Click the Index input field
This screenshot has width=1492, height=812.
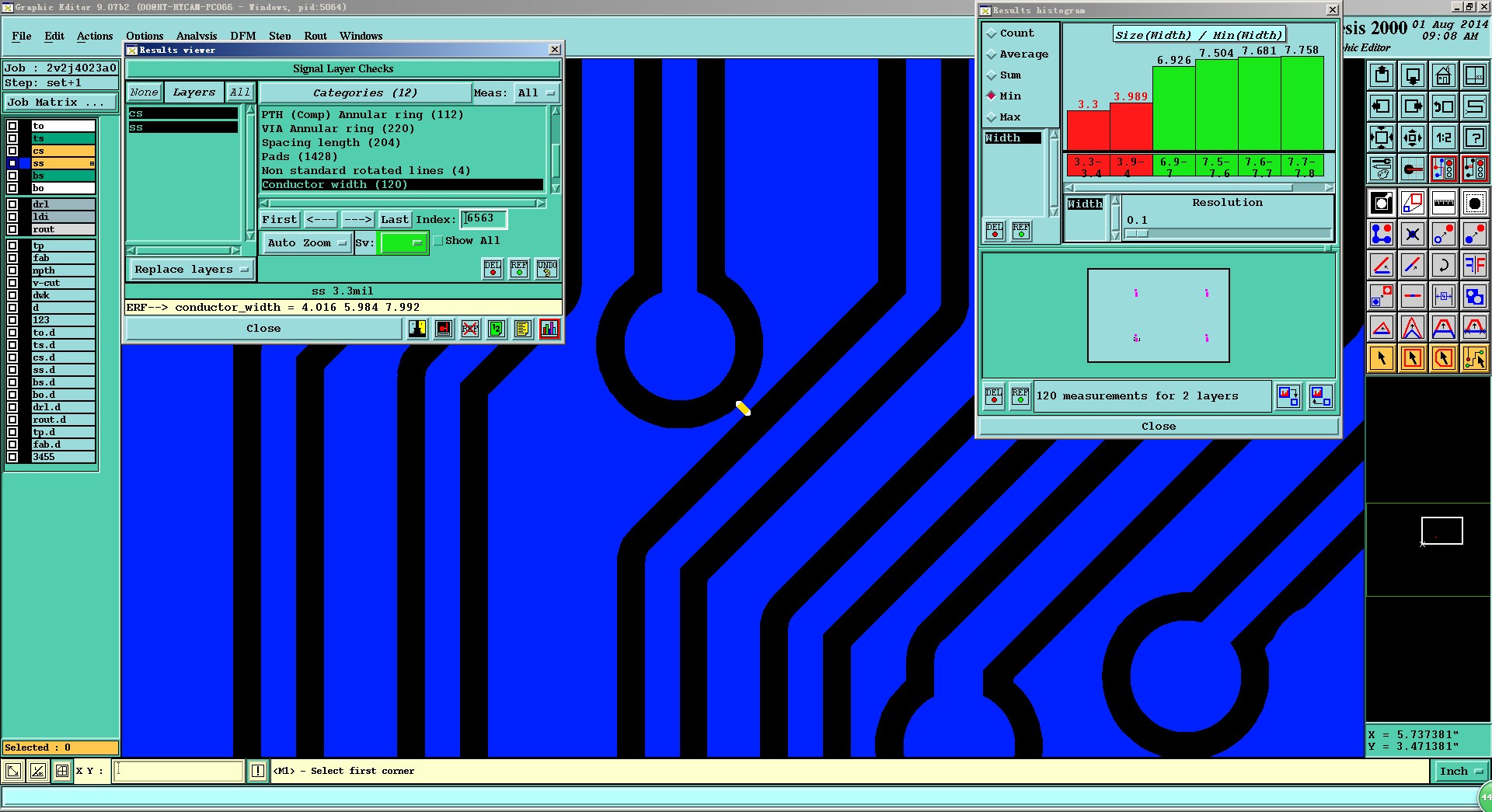pyautogui.click(x=483, y=219)
